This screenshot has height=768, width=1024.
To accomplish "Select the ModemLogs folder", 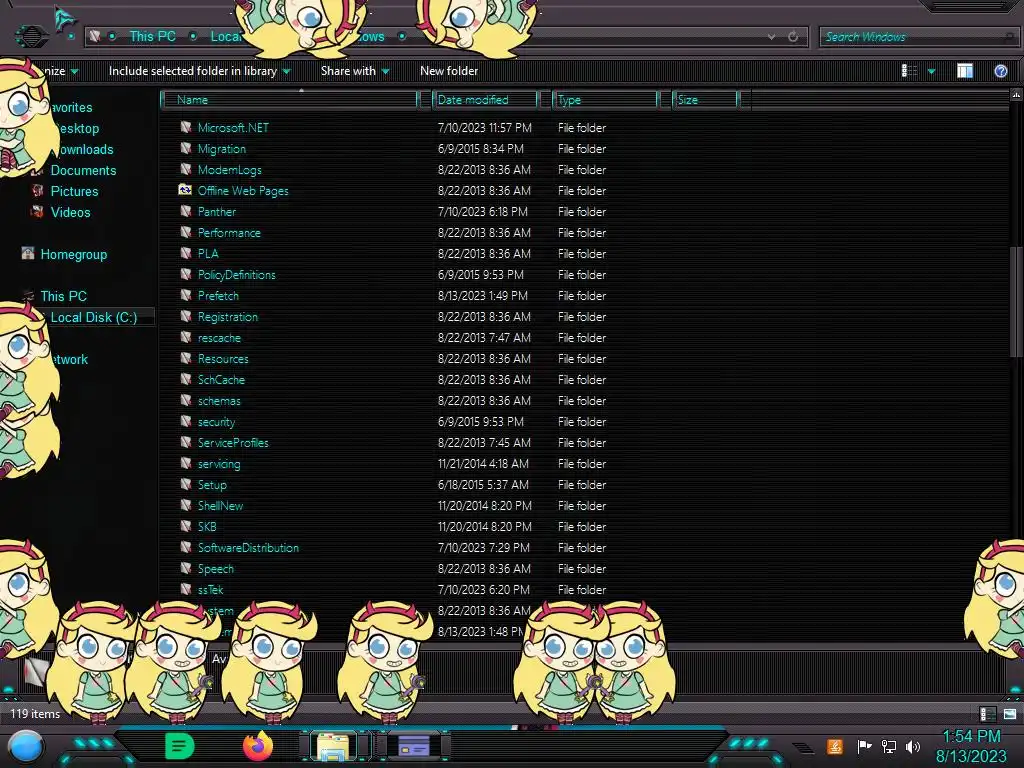I will point(229,170).
